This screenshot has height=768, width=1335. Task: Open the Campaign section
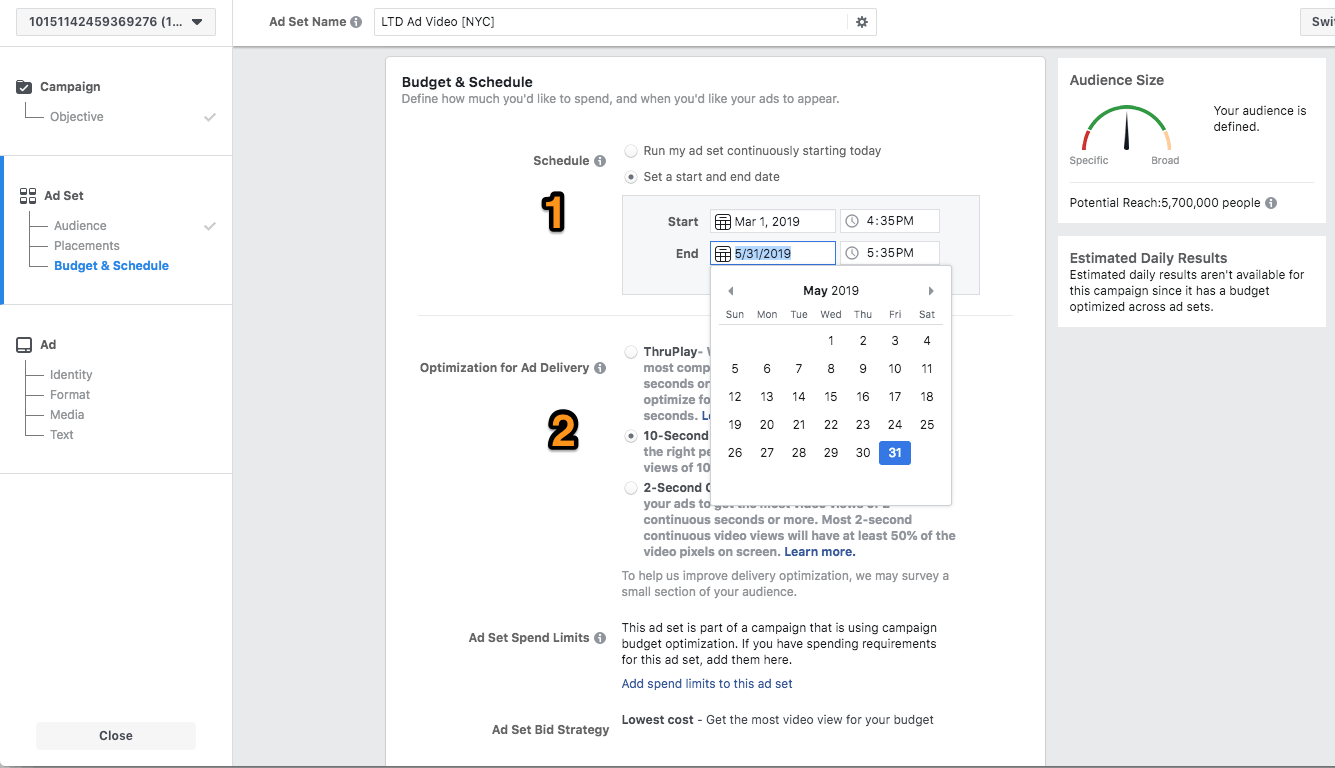[x=70, y=87]
